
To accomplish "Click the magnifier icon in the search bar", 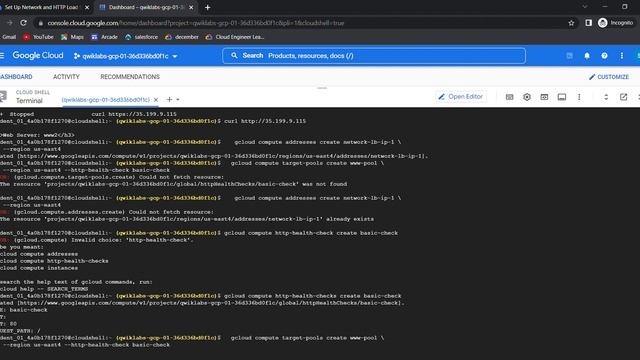I will [234, 56].
